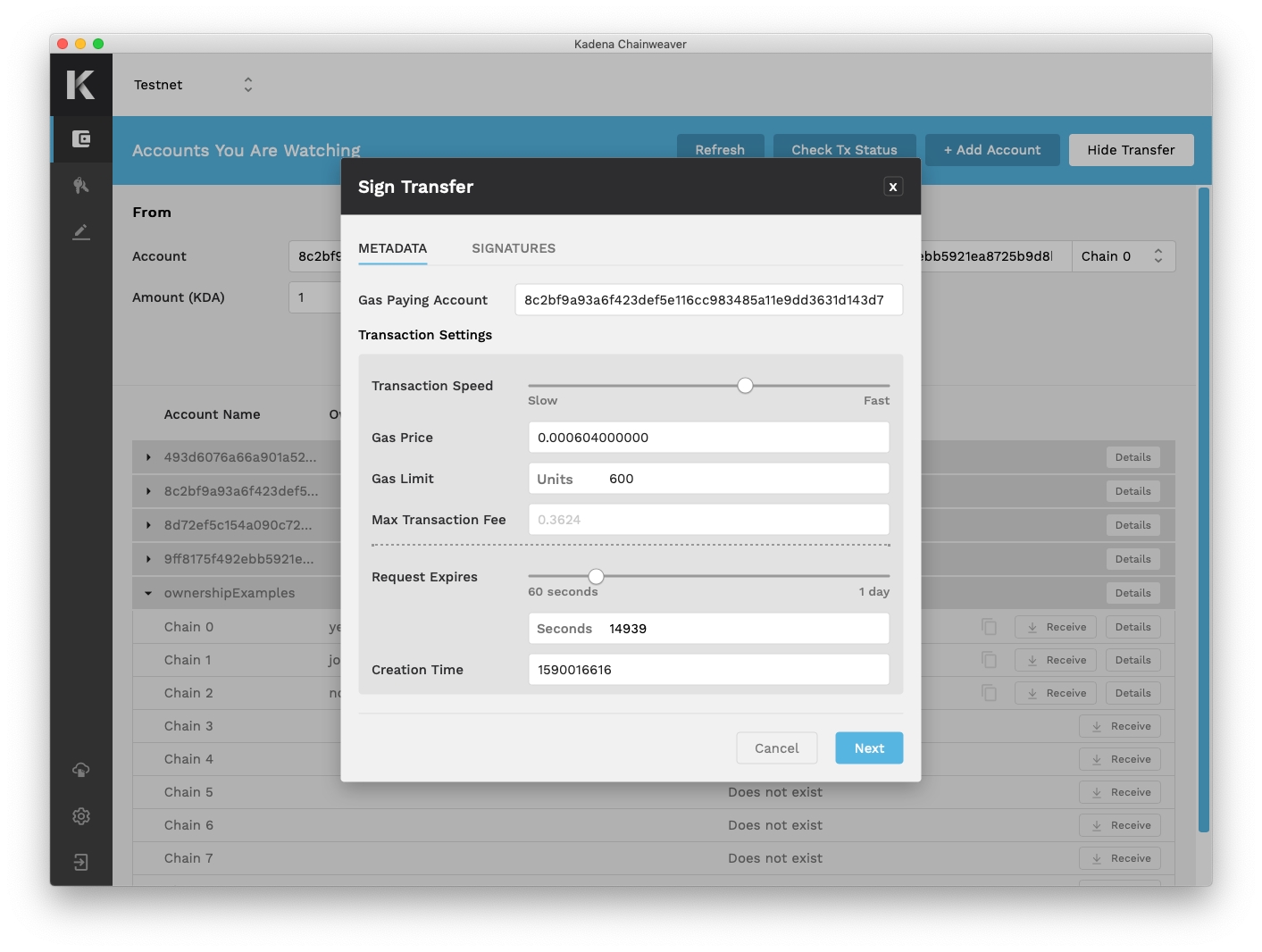
Task: Click the cloud sync sidebar icon
Action: click(81, 770)
